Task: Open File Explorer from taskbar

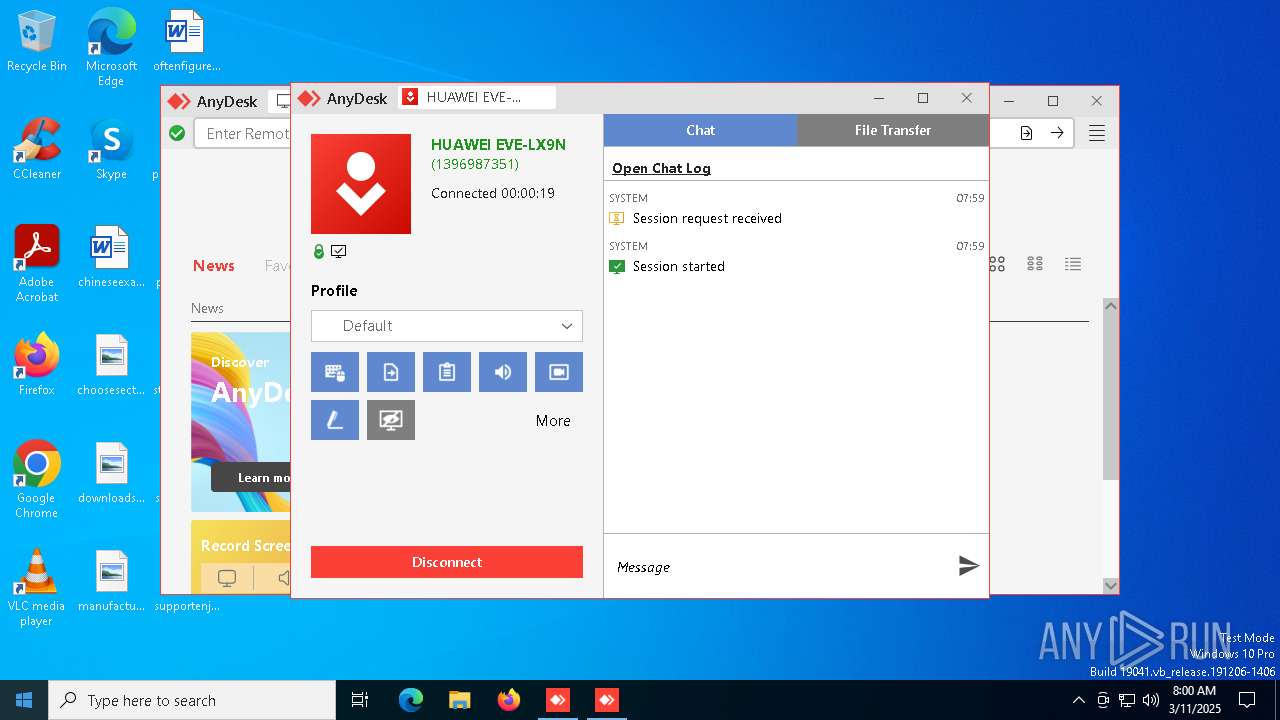Action: point(459,700)
